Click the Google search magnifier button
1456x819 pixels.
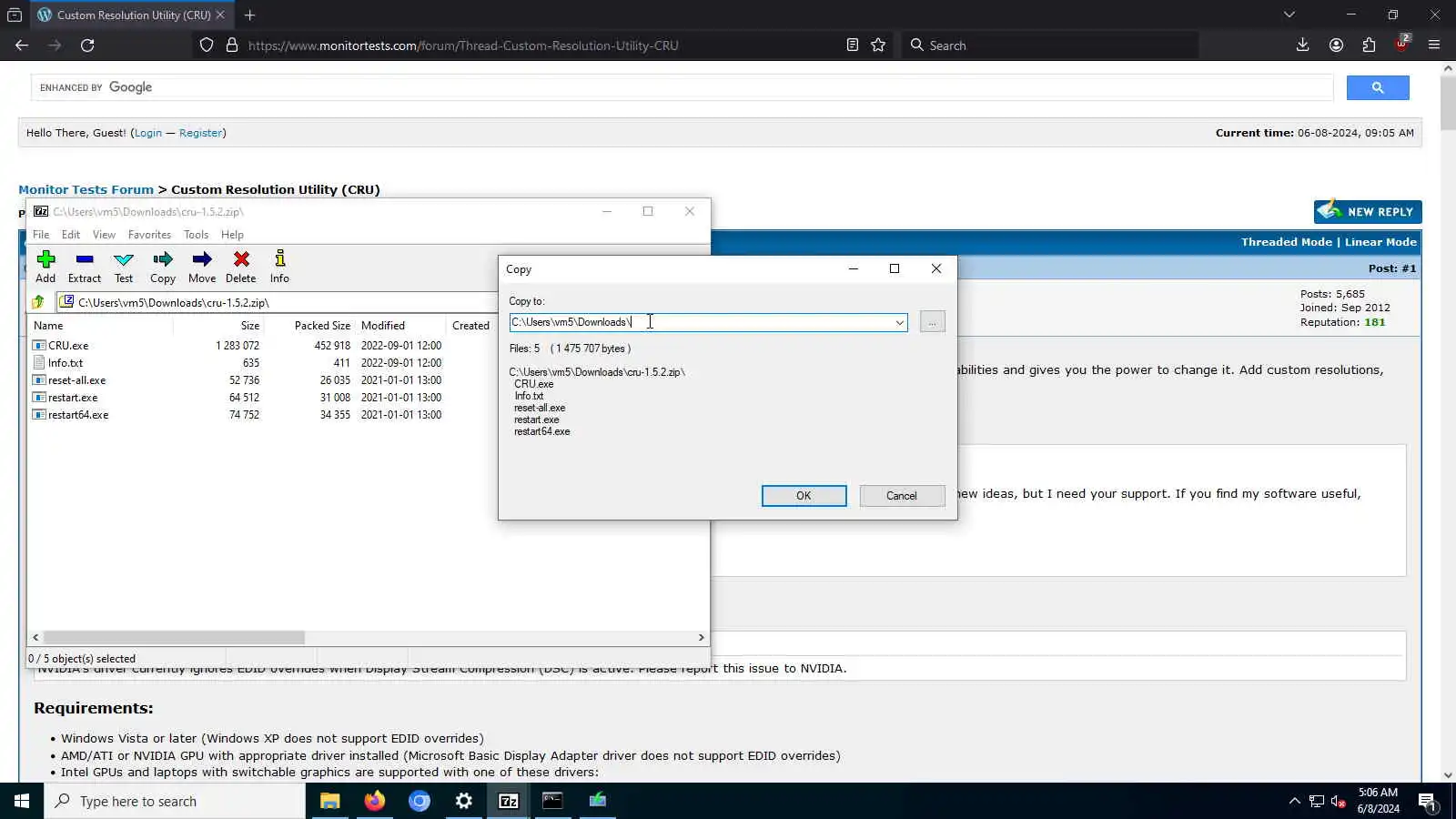coord(1378,87)
